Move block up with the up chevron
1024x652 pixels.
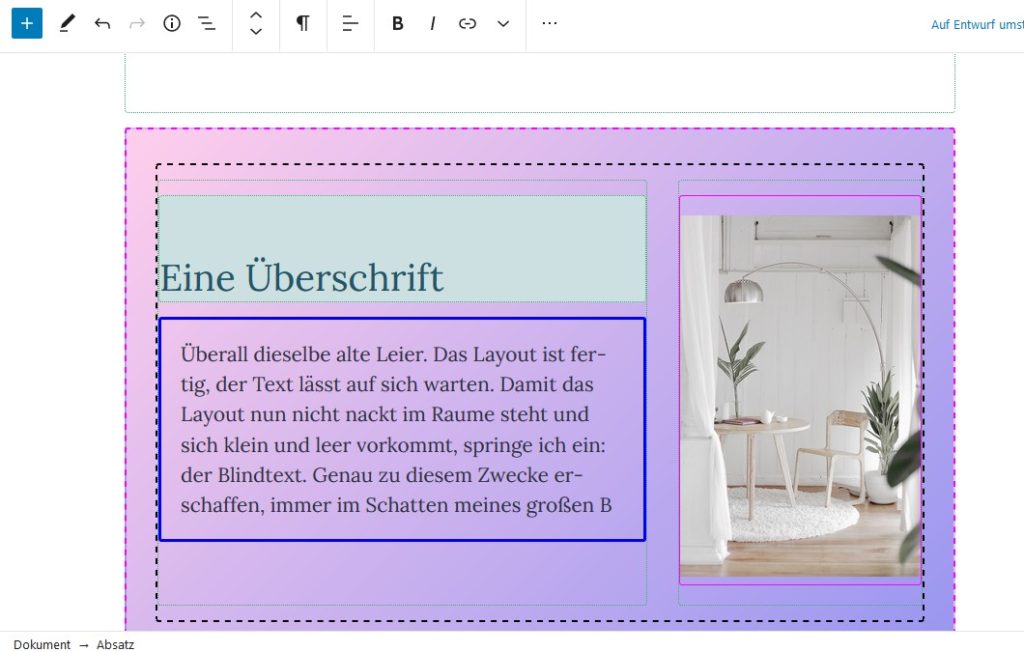coord(256,15)
